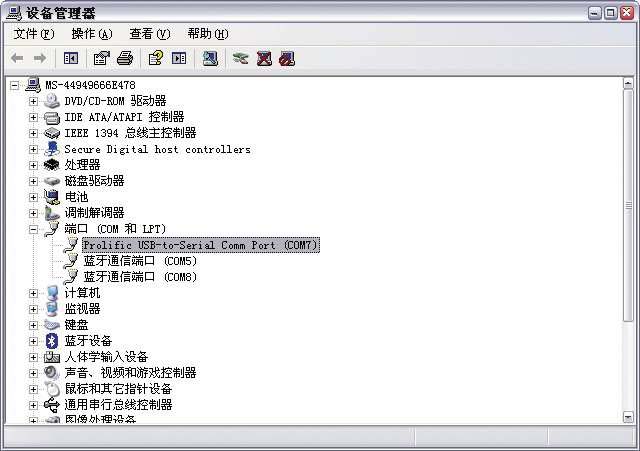Collapse the MS-44949666E478 root node
This screenshot has height=451, width=640.
(15, 85)
